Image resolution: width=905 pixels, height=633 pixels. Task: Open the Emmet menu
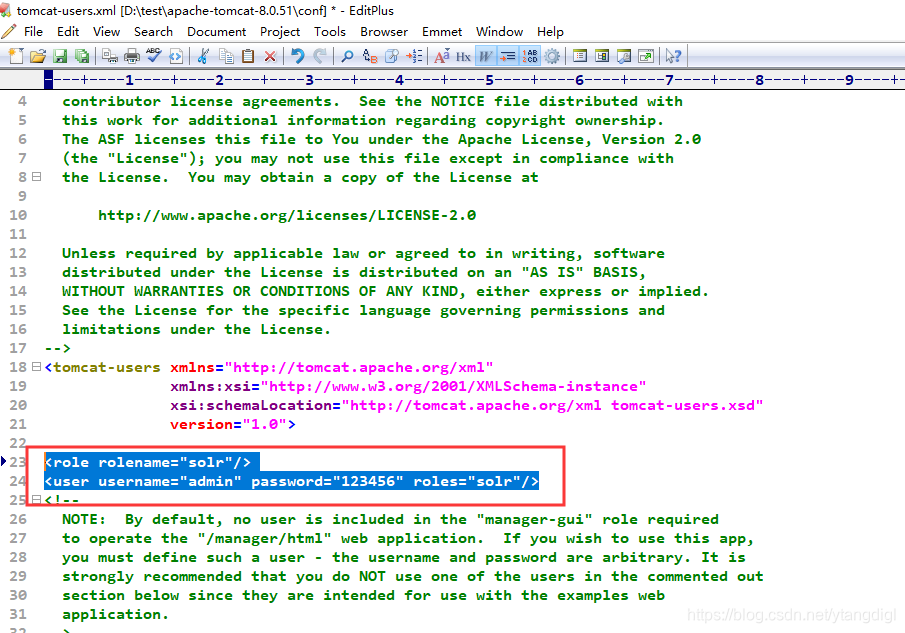pos(442,32)
